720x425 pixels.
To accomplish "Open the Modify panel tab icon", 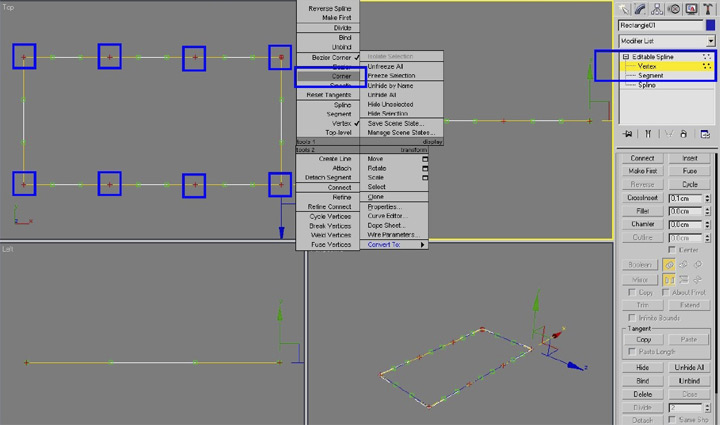I will tap(642, 8).
